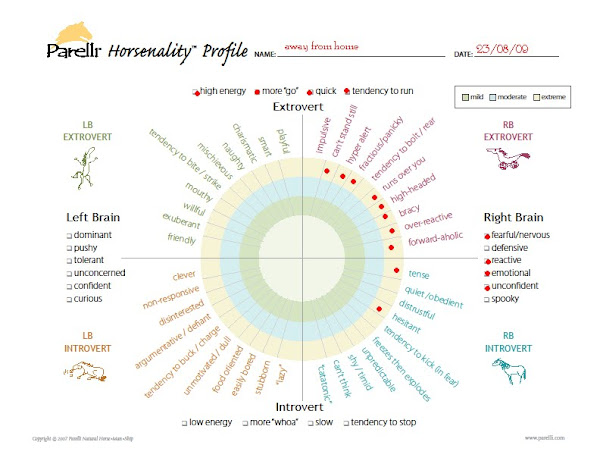Screen dimensions: 600x464
Task: Click the red dot beside 'impulsive'
Action: pos(326,171)
